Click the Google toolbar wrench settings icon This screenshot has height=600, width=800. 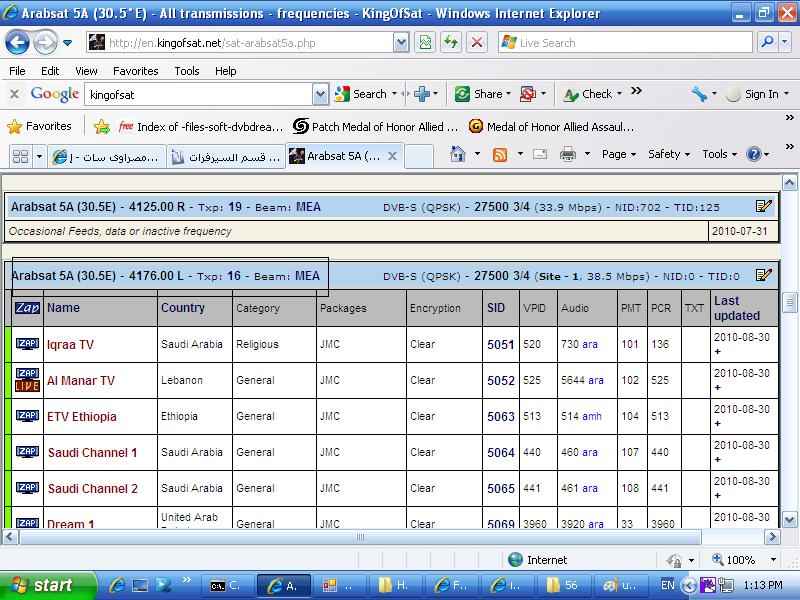coord(699,94)
